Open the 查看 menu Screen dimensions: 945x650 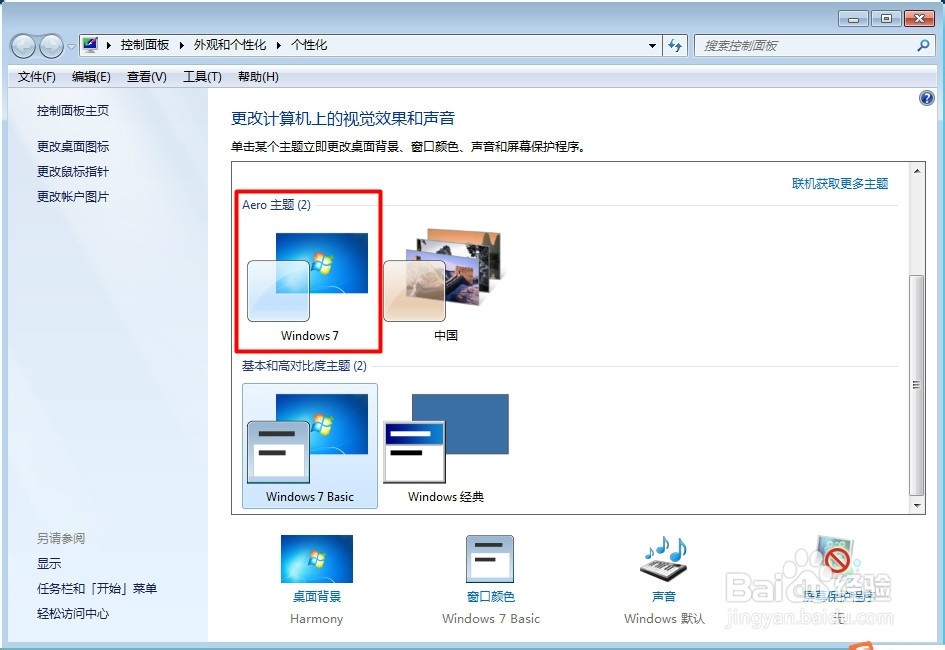click(146, 77)
